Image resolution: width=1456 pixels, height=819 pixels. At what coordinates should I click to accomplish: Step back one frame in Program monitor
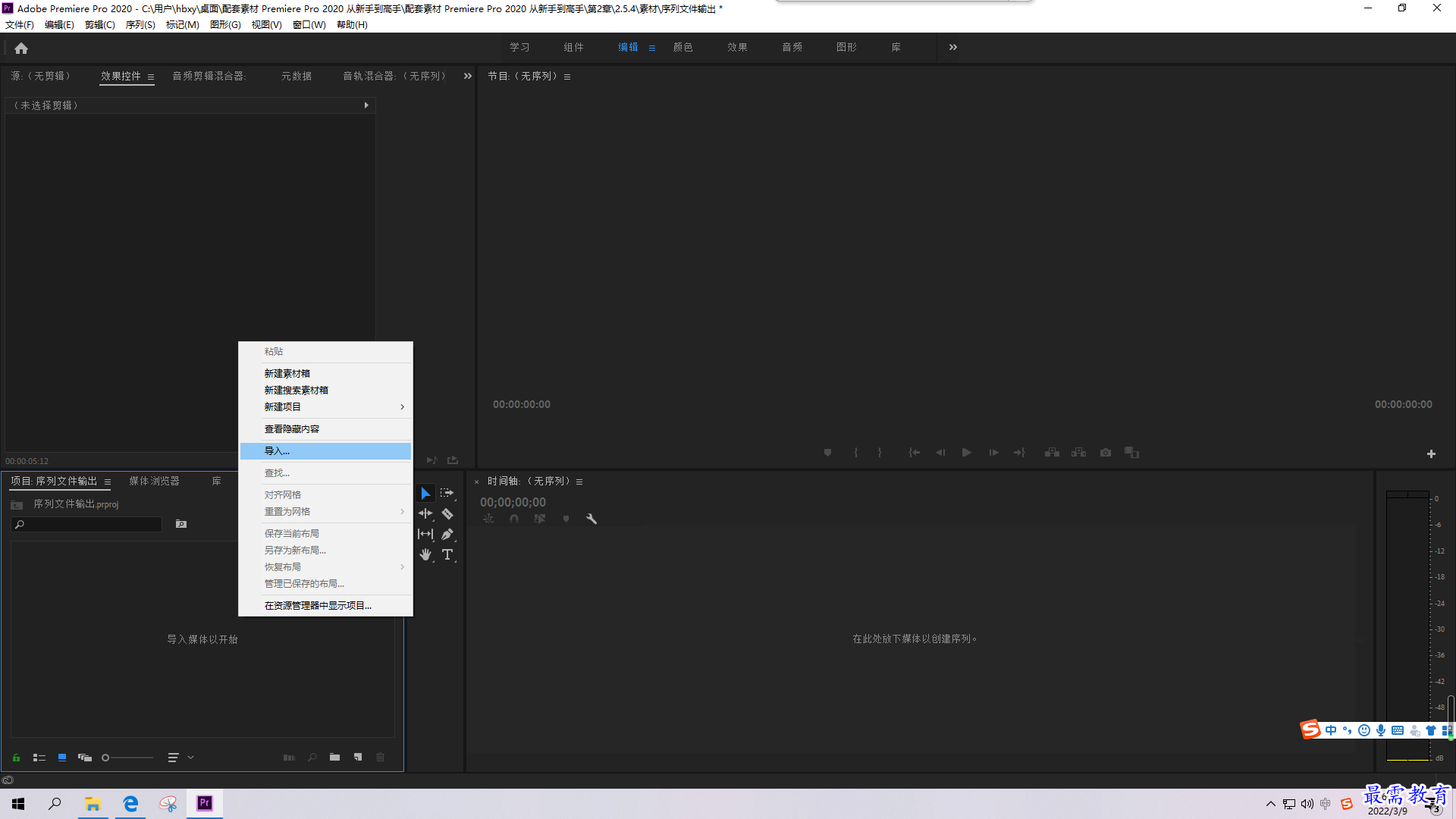(x=940, y=453)
